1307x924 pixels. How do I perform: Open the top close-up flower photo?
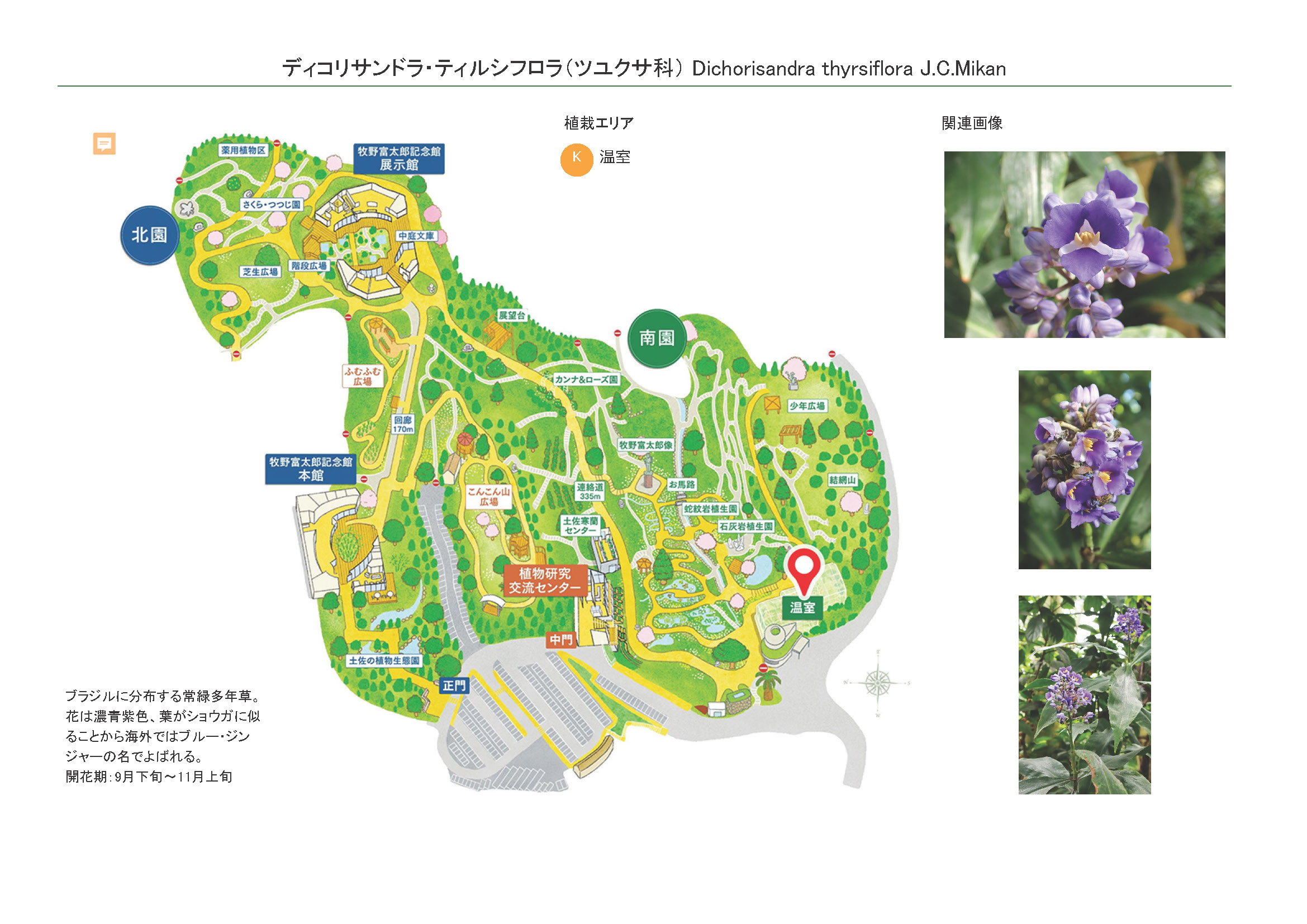click(1084, 245)
